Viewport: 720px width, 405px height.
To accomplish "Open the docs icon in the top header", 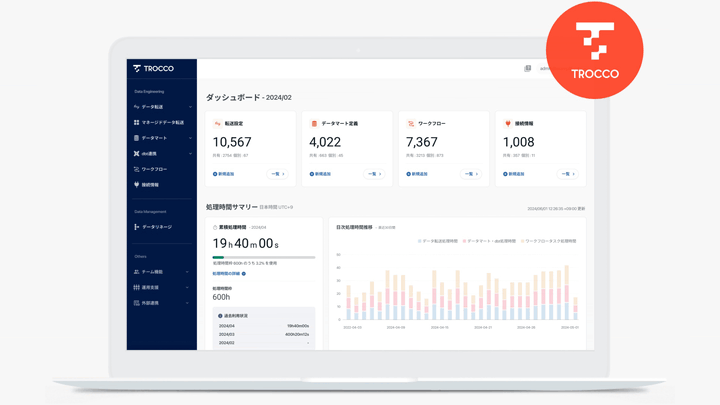I will [528, 69].
